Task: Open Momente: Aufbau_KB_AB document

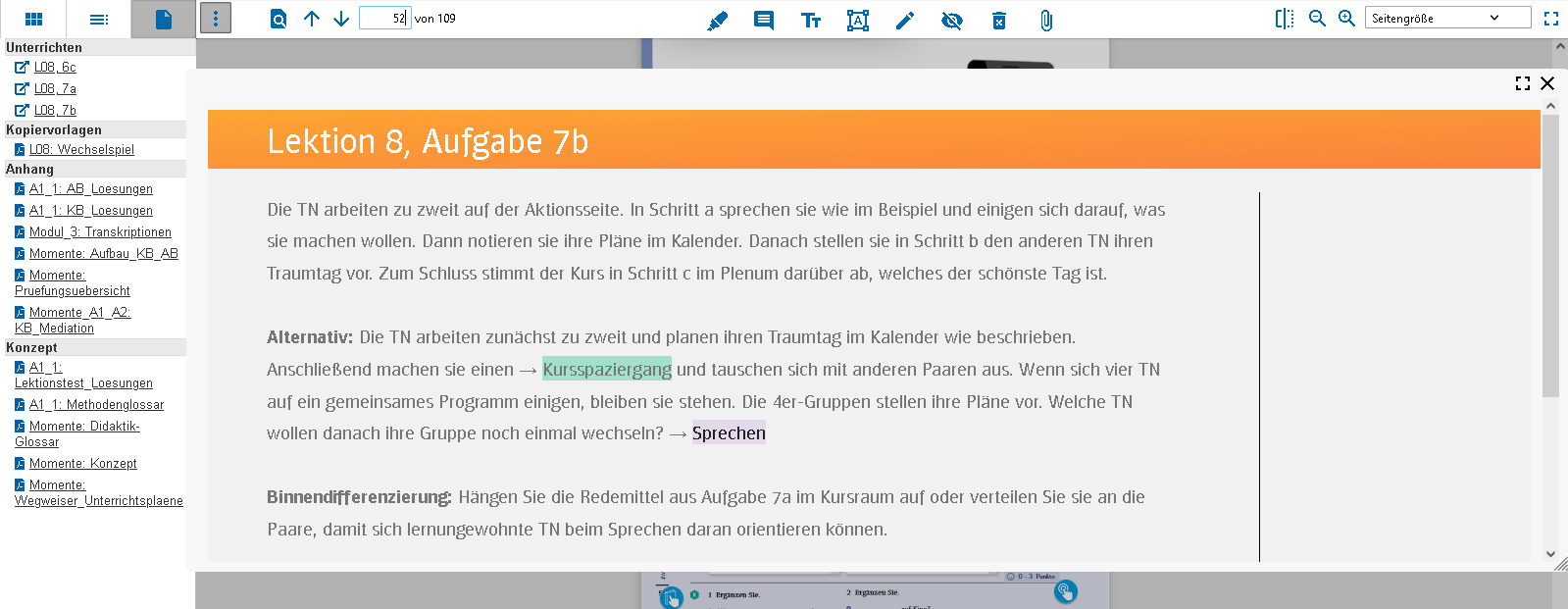Action: tap(104, 253)
